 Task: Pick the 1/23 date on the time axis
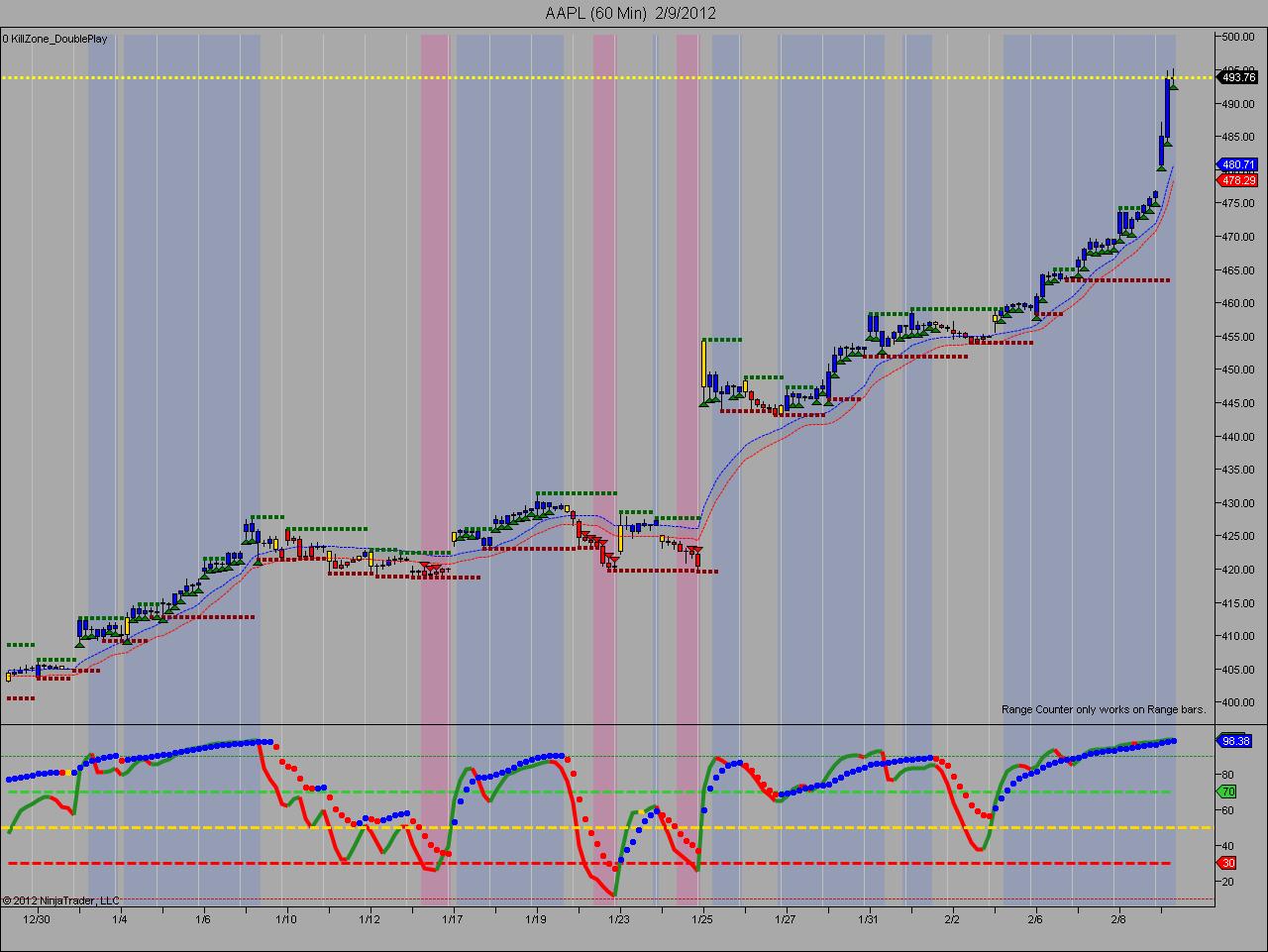[619, 919]
